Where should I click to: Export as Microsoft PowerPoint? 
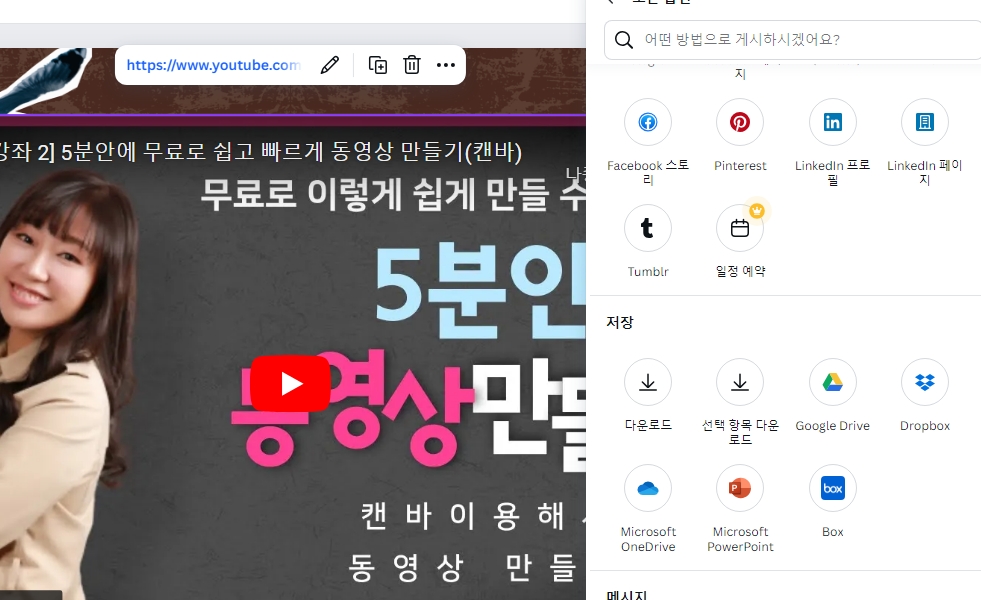(x=739, y=487)
